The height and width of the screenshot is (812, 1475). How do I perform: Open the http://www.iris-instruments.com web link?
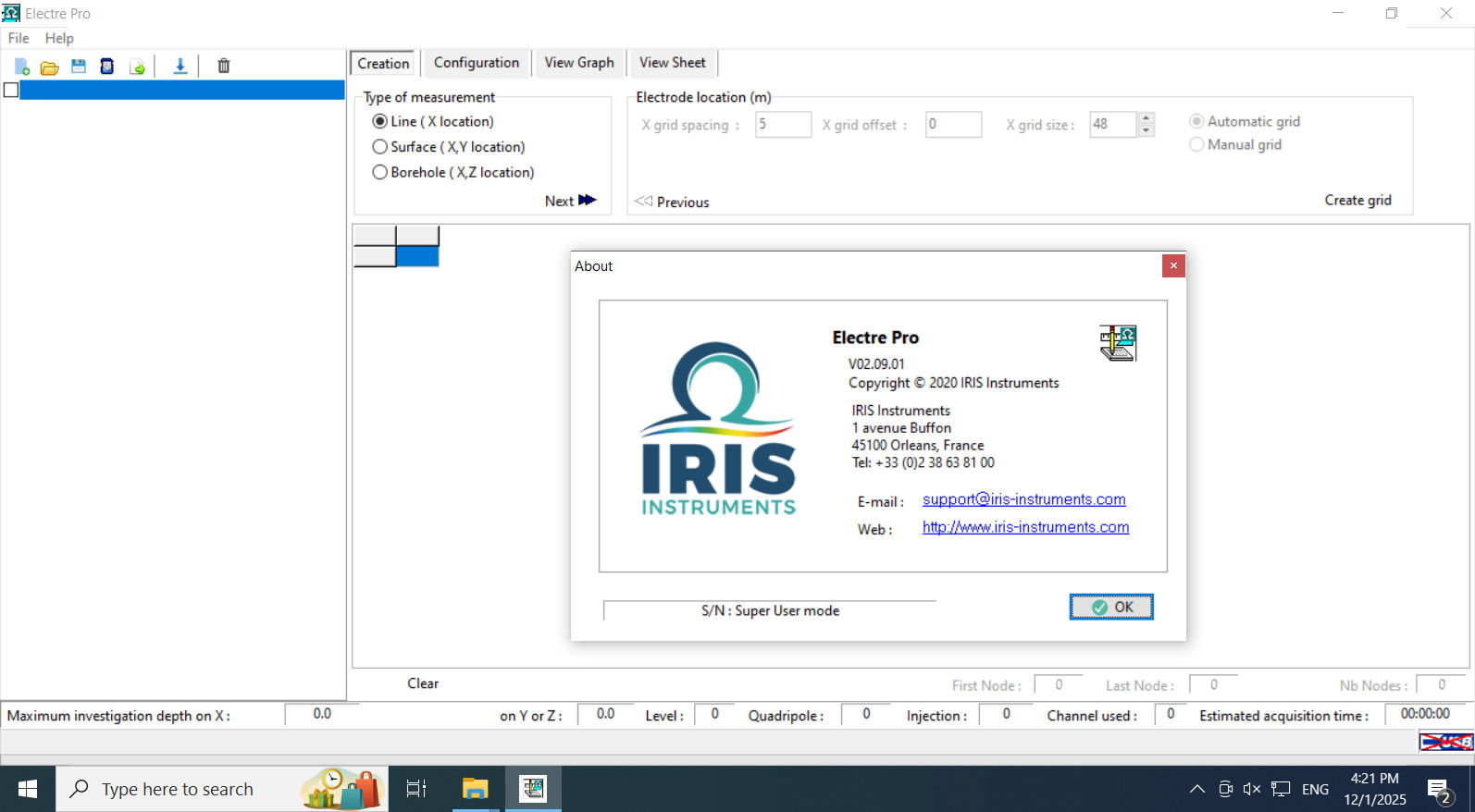[1025, 527]
